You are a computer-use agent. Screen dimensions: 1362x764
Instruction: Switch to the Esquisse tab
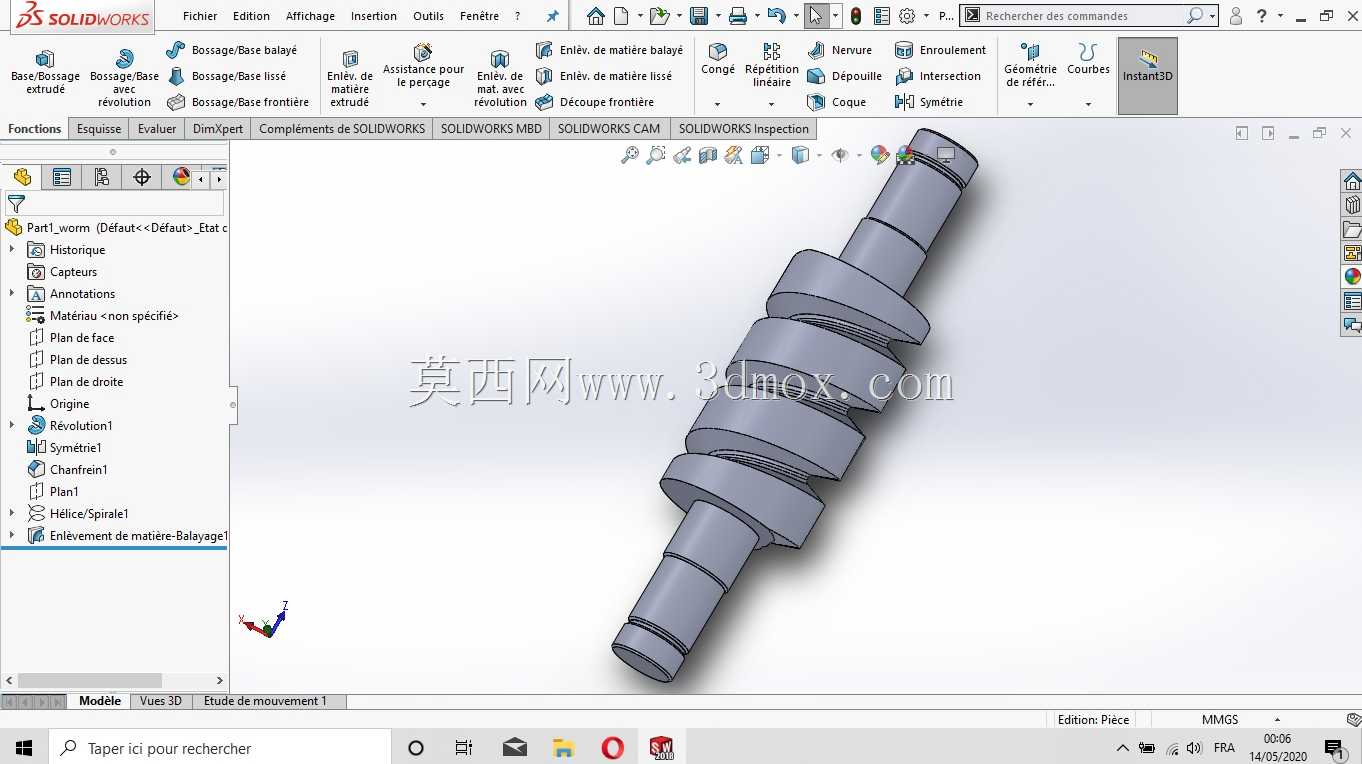coord(99,129)
